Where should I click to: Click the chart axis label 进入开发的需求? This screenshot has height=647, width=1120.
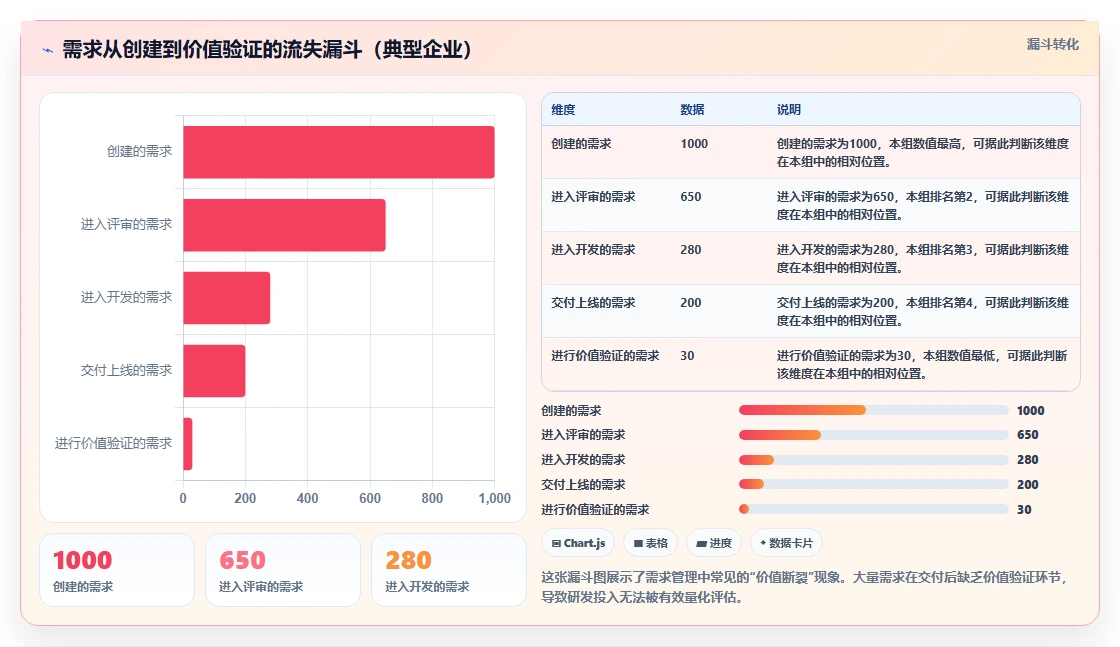[126, 297]
